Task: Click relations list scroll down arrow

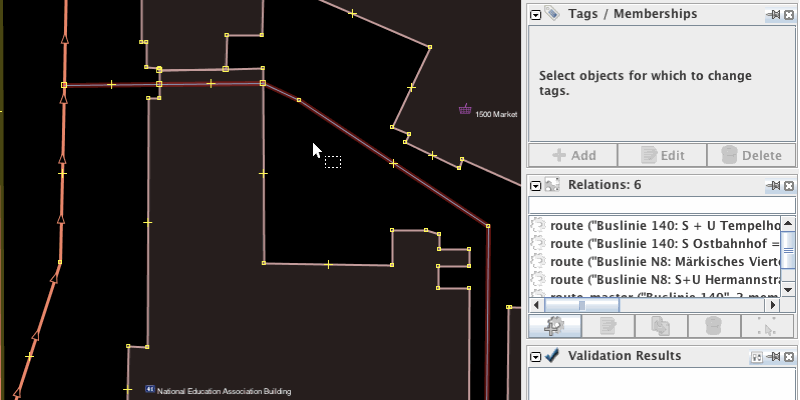Action: pos(788,289)
